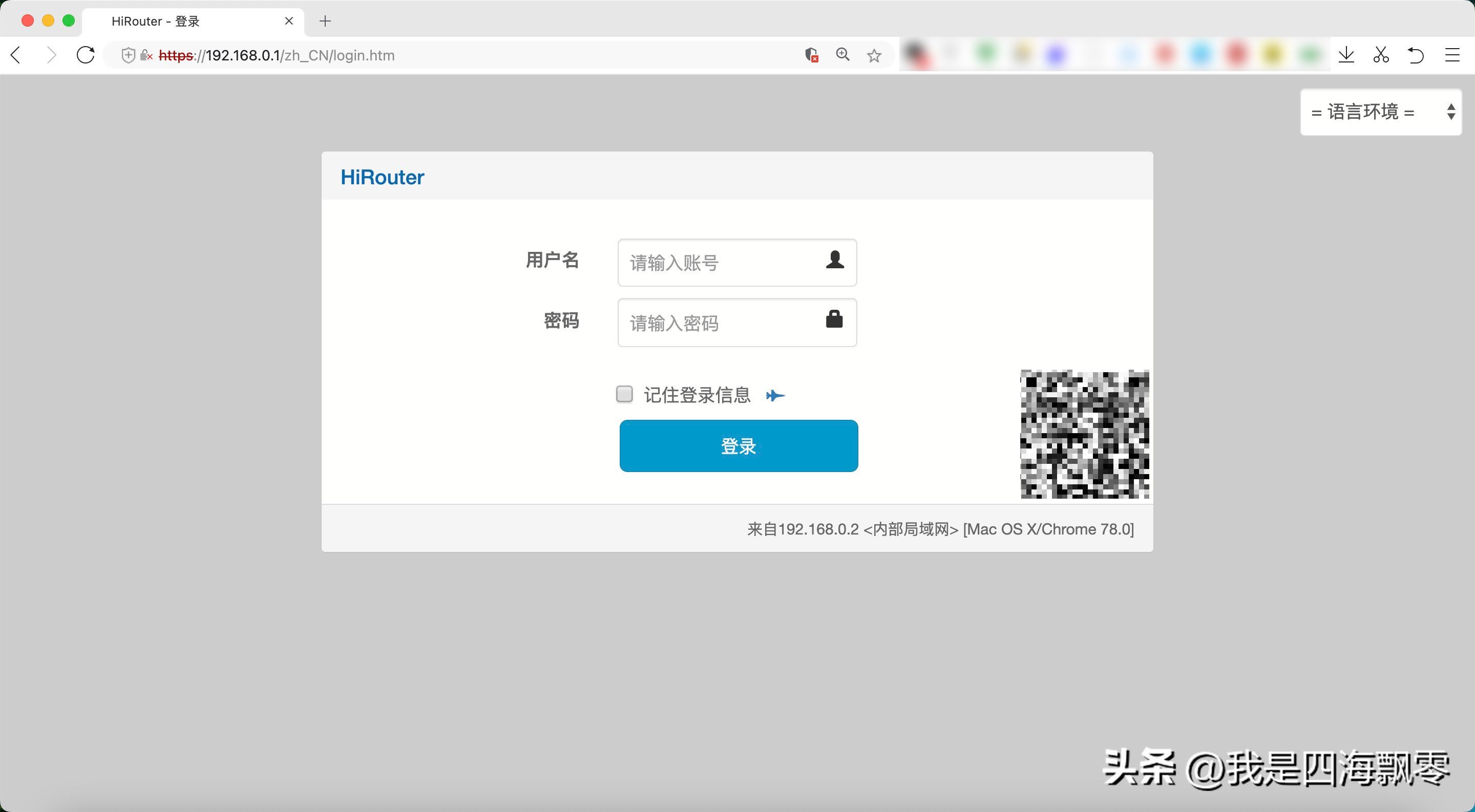Check the 记住登录信息 checkbox
Screen dimensions: 1475x812
(x=624, y=394)
